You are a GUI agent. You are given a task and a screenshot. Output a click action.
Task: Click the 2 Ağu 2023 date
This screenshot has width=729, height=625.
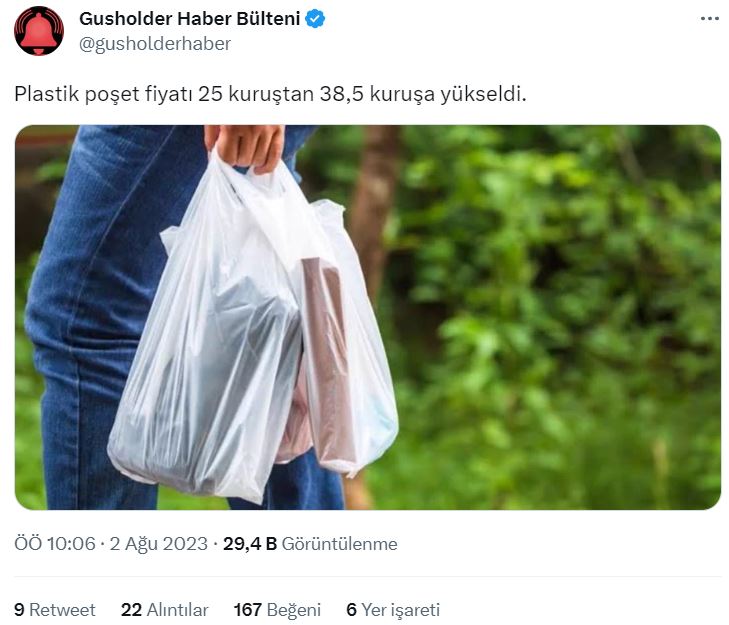159,544
